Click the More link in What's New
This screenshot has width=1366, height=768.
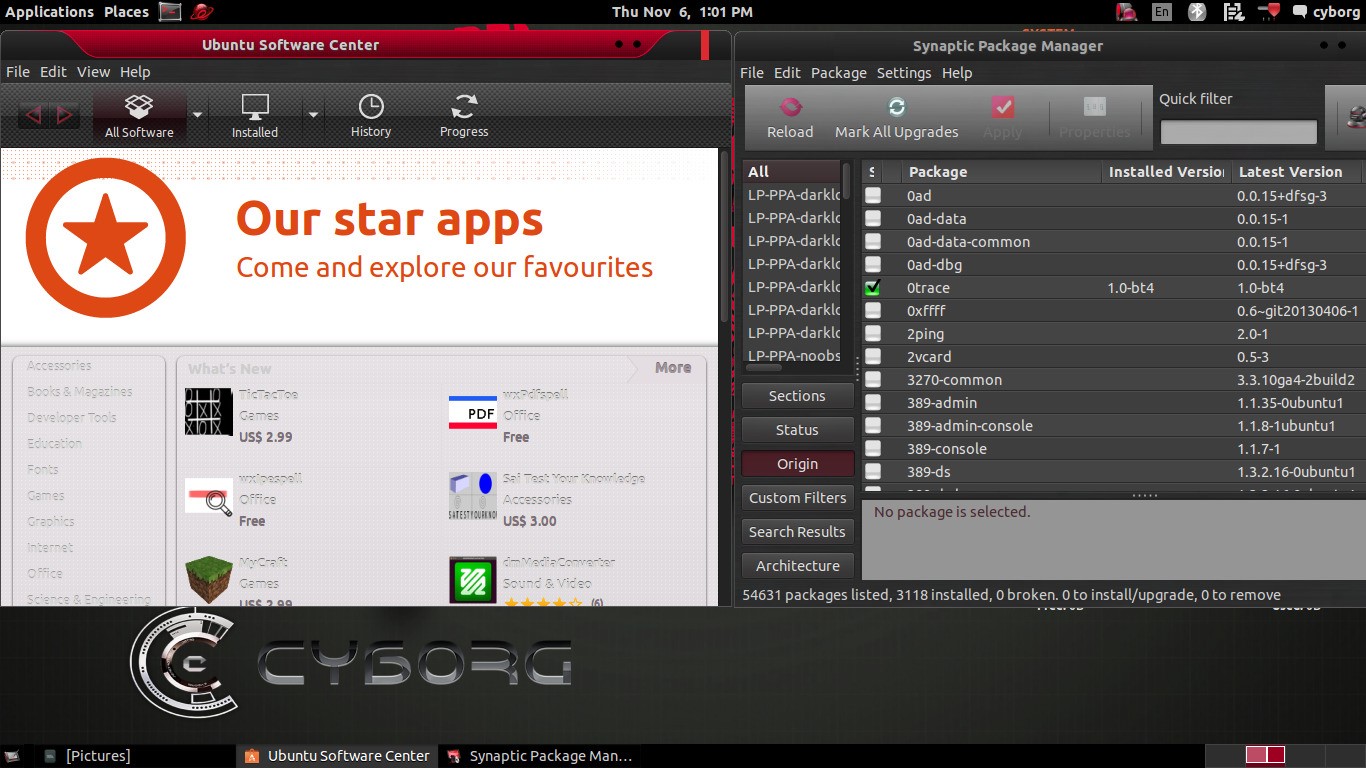pos(672,368)
